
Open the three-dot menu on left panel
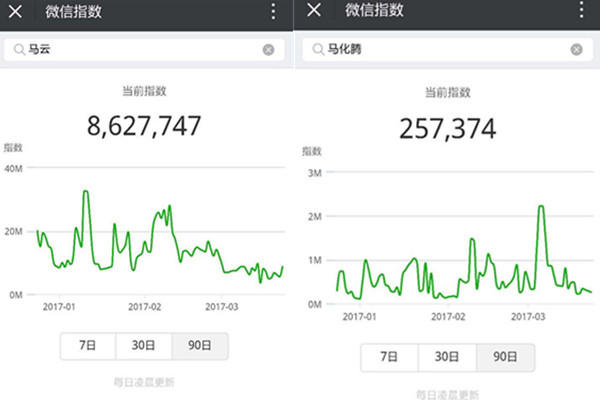tap(273, 11)
